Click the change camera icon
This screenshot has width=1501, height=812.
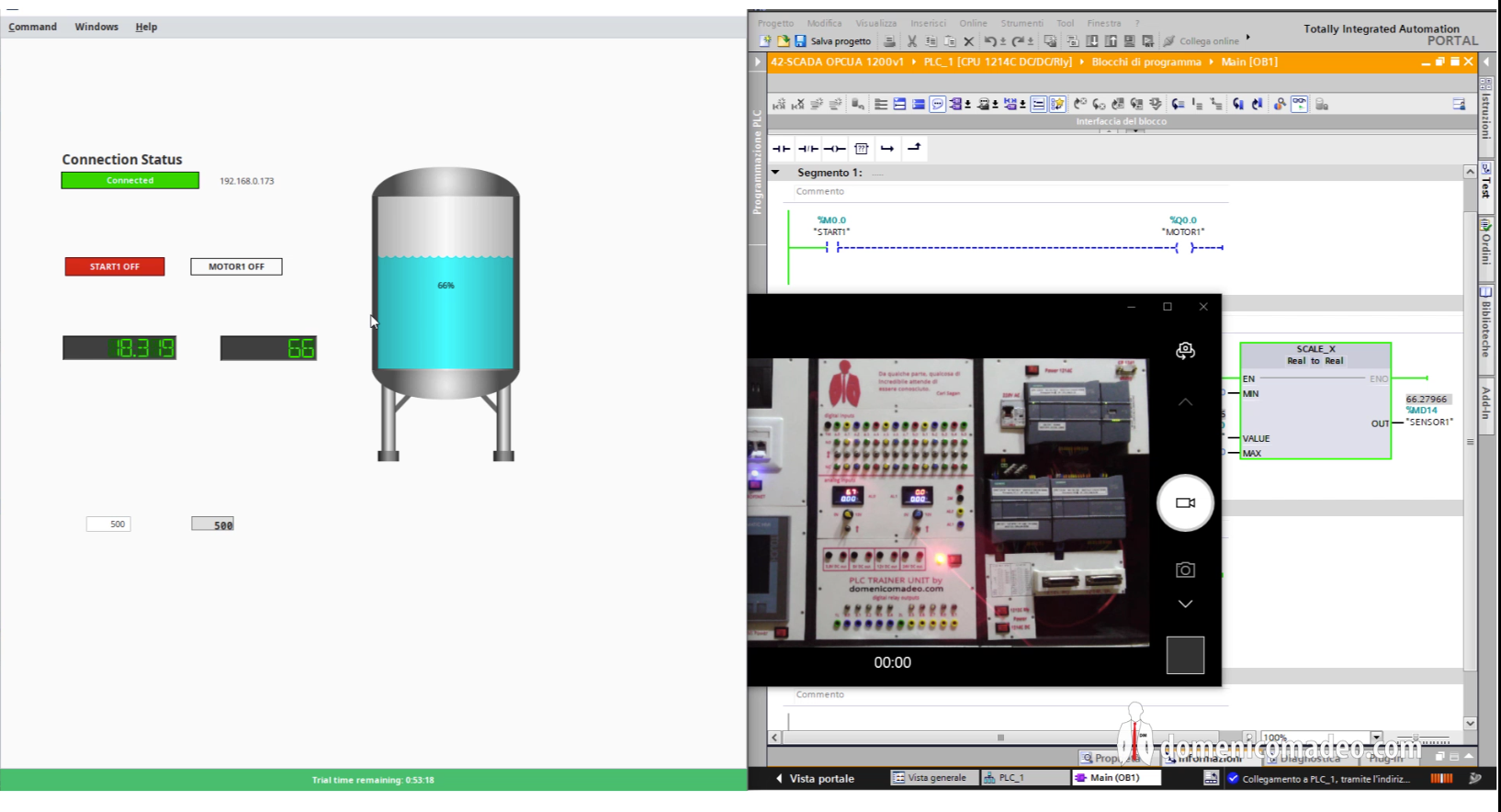pos(1185,350)
